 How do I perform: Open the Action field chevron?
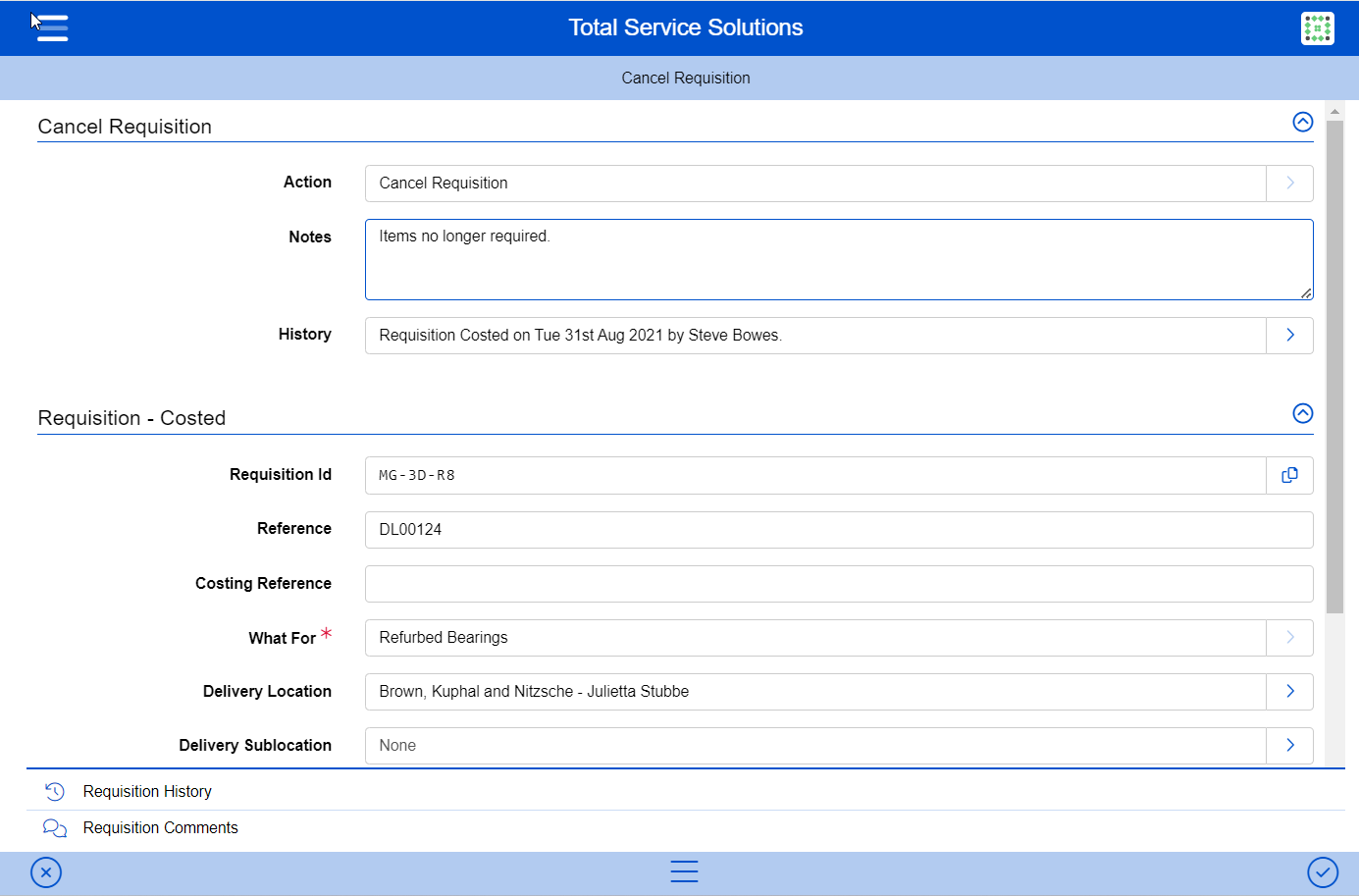point(1289,184)
